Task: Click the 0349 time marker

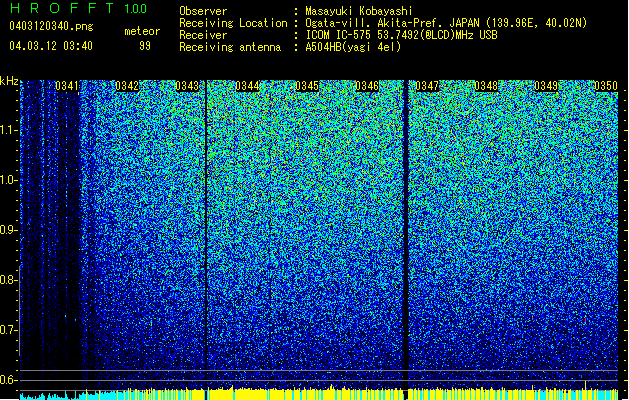Action: pos(546,86)
